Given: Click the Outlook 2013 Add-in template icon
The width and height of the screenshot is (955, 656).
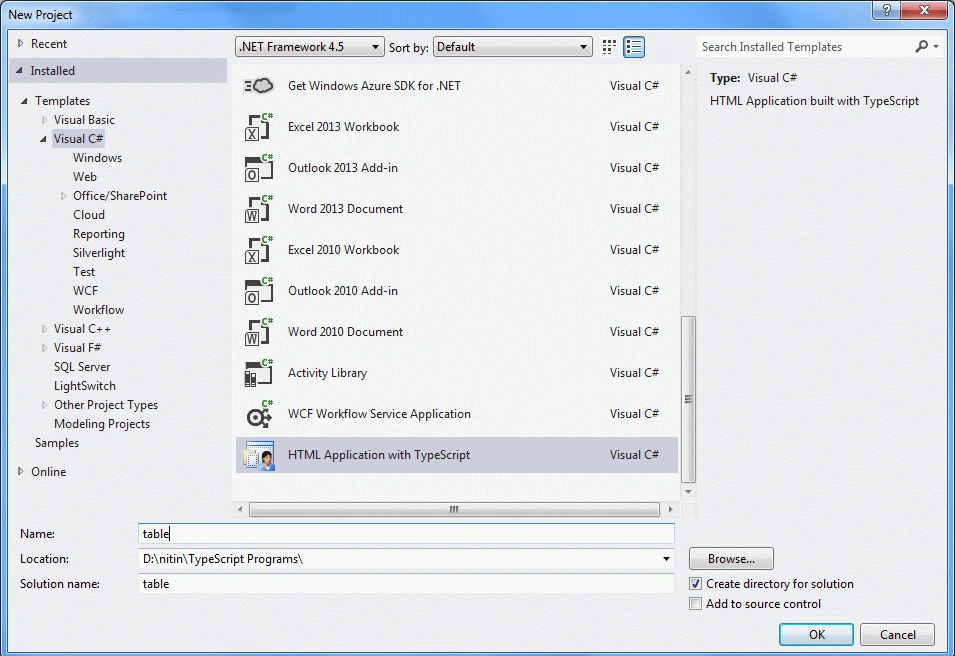Looking at the screenshot, I should 259,168.
